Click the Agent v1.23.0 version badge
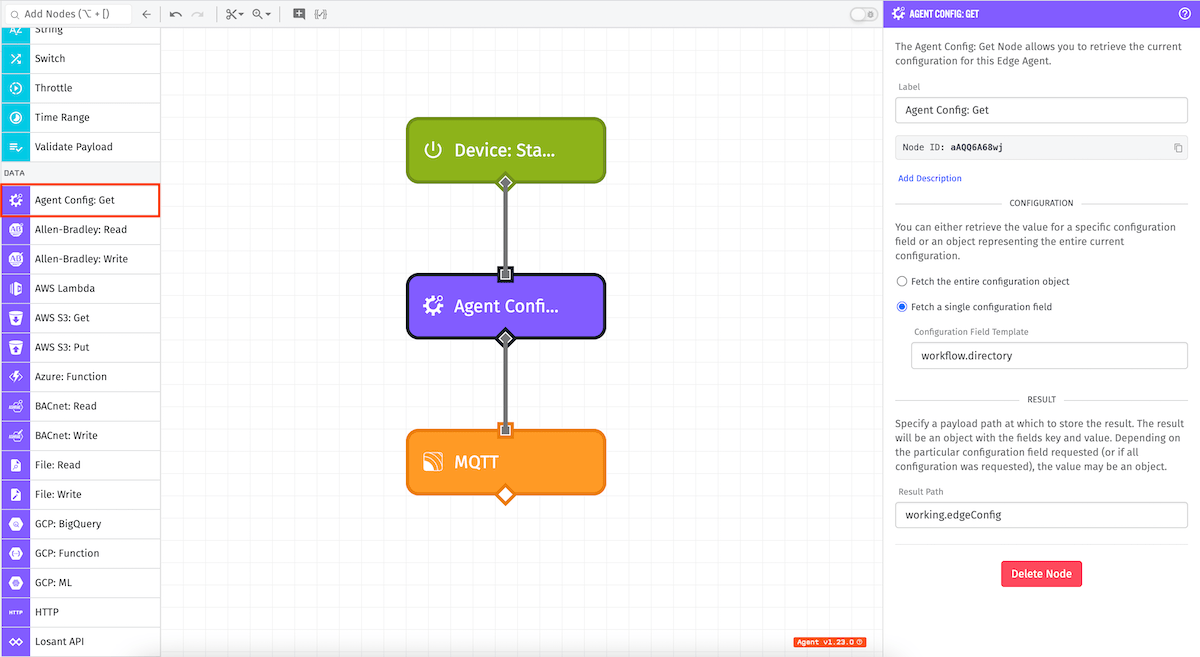The width and height of the screenshot is (1200, 657). (830, 642)
